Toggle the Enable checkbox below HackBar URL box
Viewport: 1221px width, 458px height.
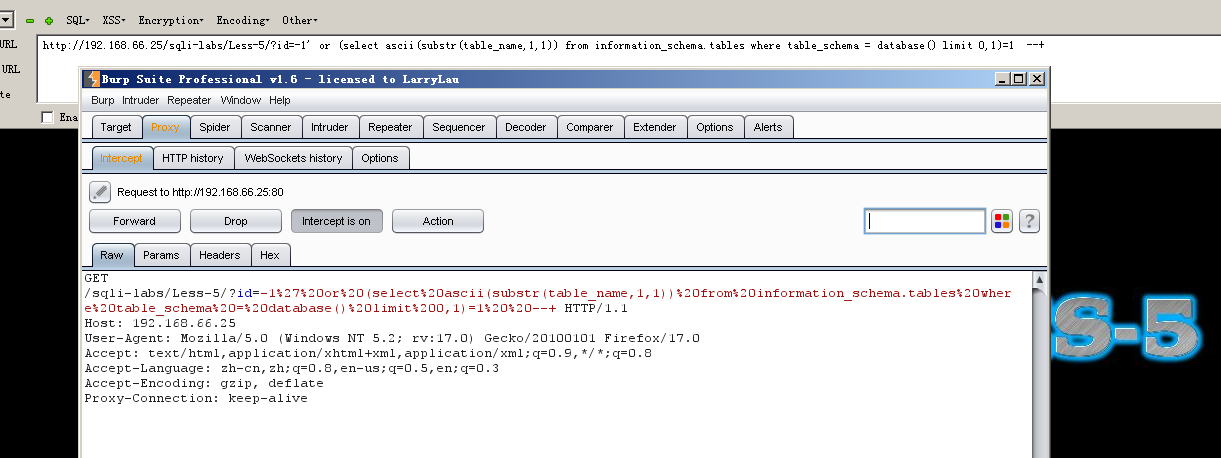pos(47,117)
